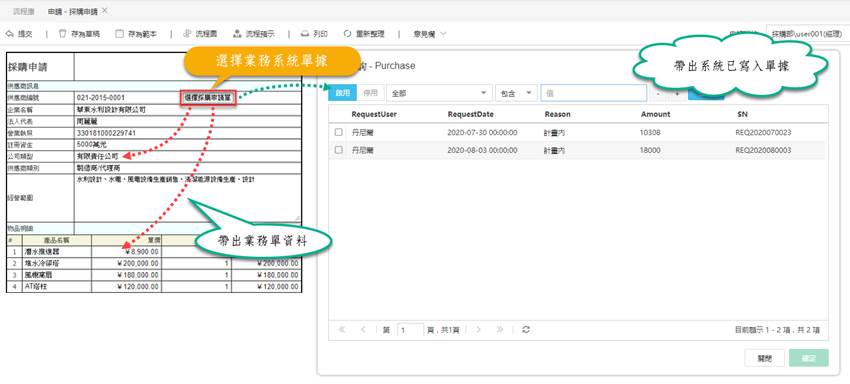Click the business scope text area
850x384 pixels.
click(188, 198)
